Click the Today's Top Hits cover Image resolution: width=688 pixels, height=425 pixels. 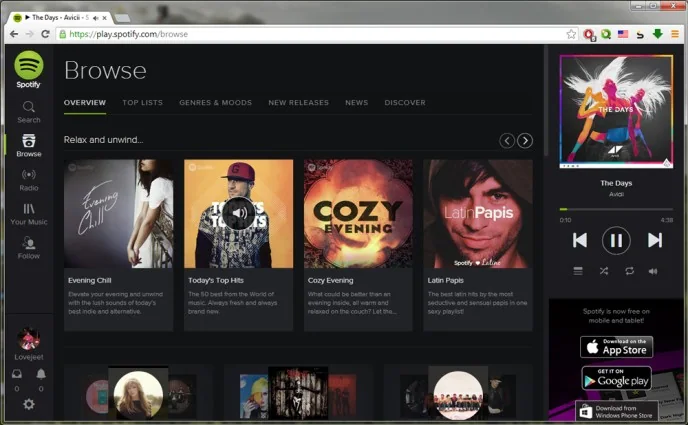click(x=238, y=214)
